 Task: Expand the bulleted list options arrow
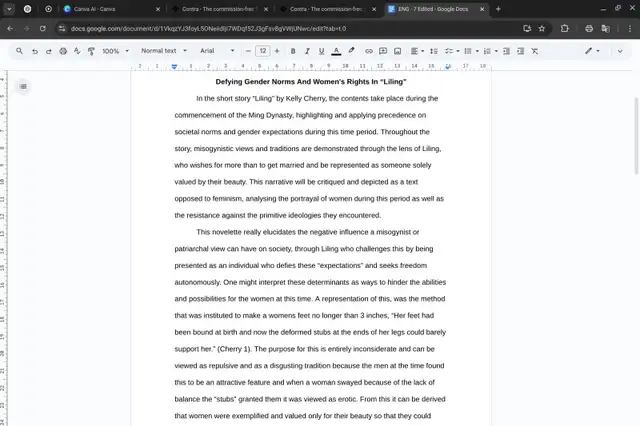pos(477,51)
